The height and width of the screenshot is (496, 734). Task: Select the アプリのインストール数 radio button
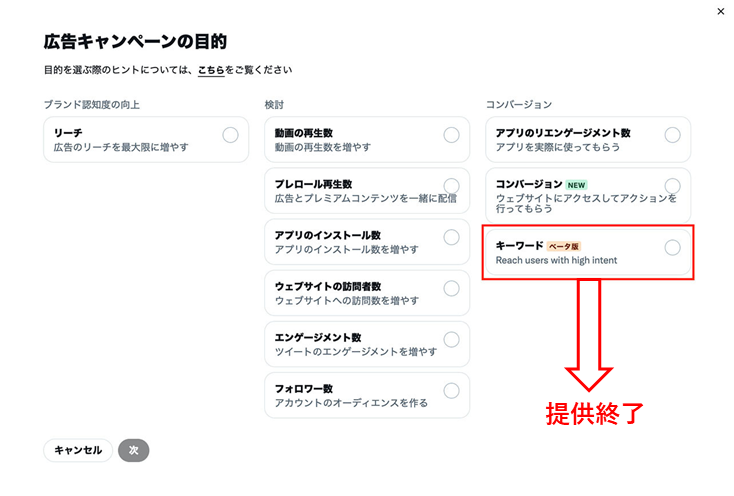[452, 237]
